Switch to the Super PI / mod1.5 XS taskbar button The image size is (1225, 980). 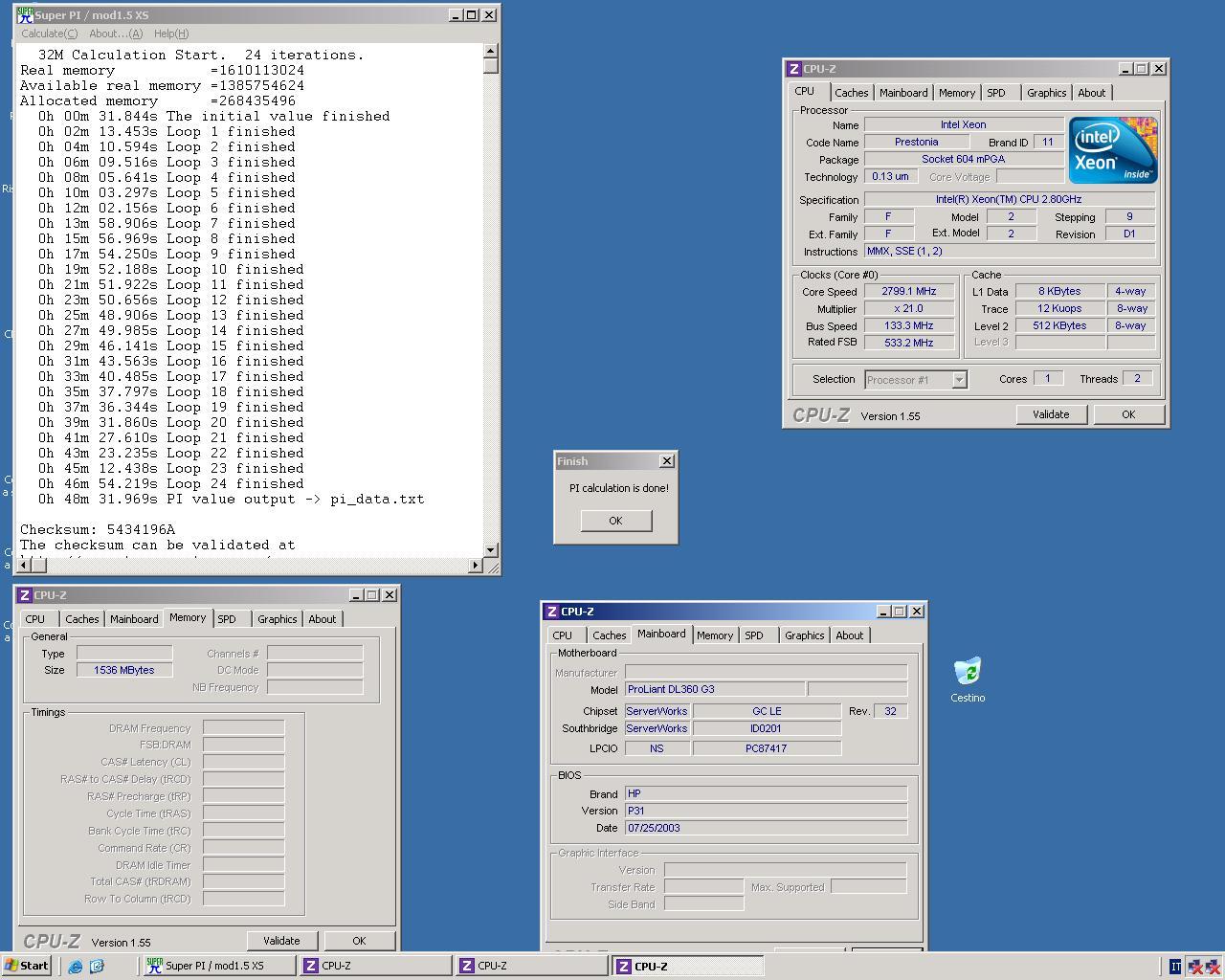point(219,966)
